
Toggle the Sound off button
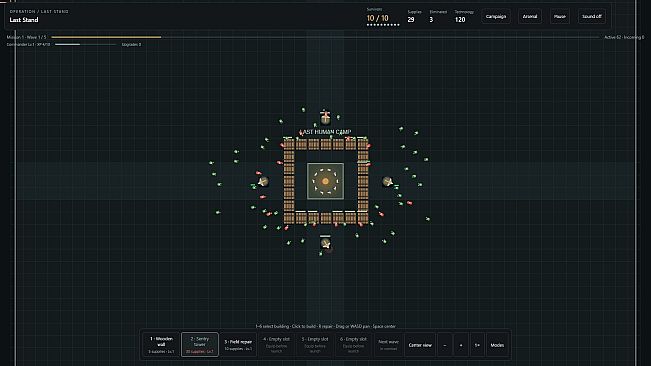click(x=592, y=17)
